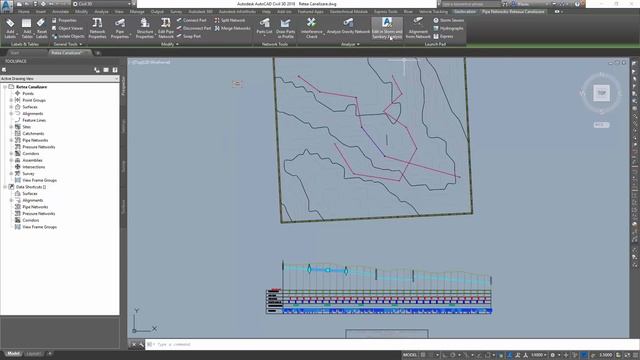The width and height of the screenshot is (640, 360).
Task: Open the AutoCAD application menu button
Action: [7, 6]
